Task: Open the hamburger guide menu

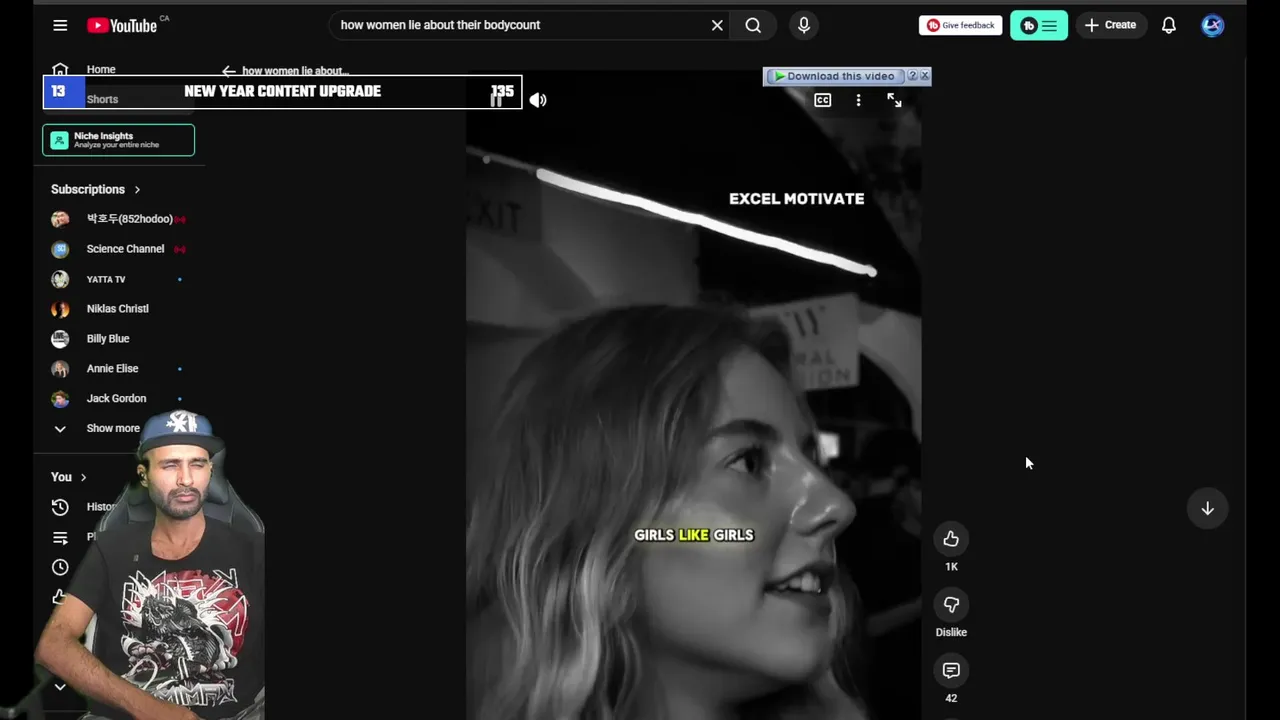Action: coord(60,25)
